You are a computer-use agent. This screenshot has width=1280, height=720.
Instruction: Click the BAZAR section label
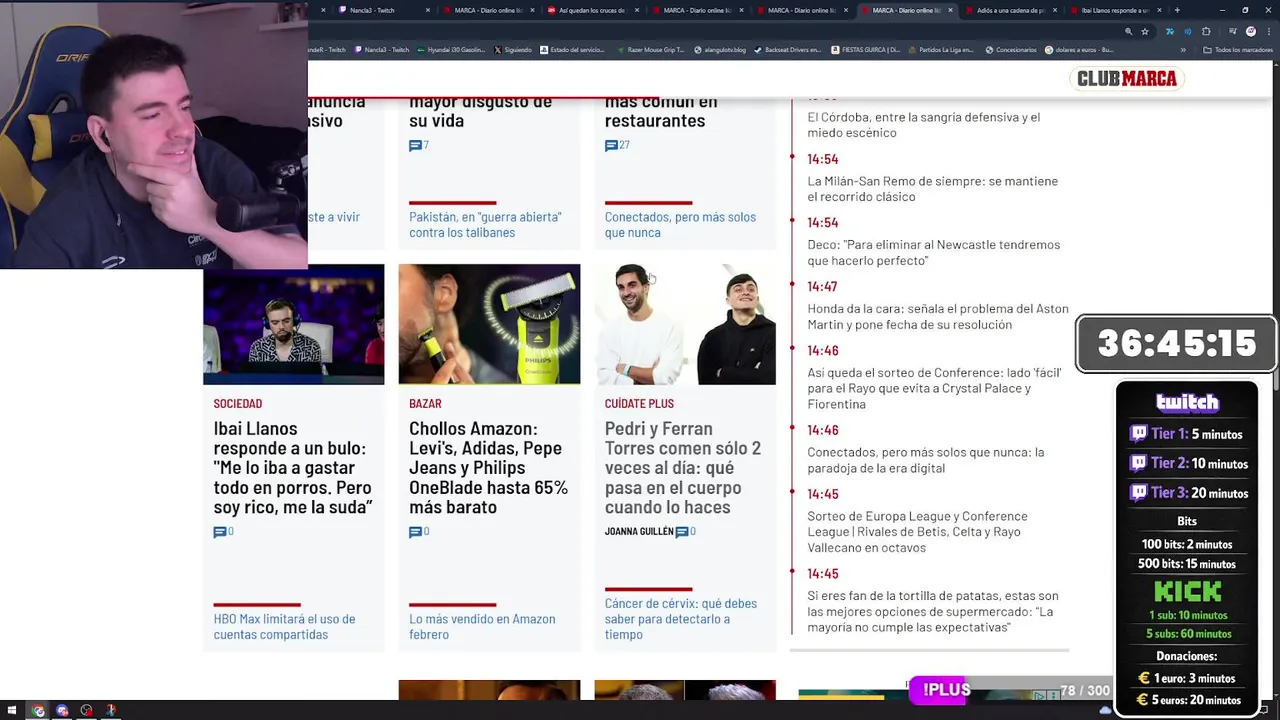pos(425,403)
